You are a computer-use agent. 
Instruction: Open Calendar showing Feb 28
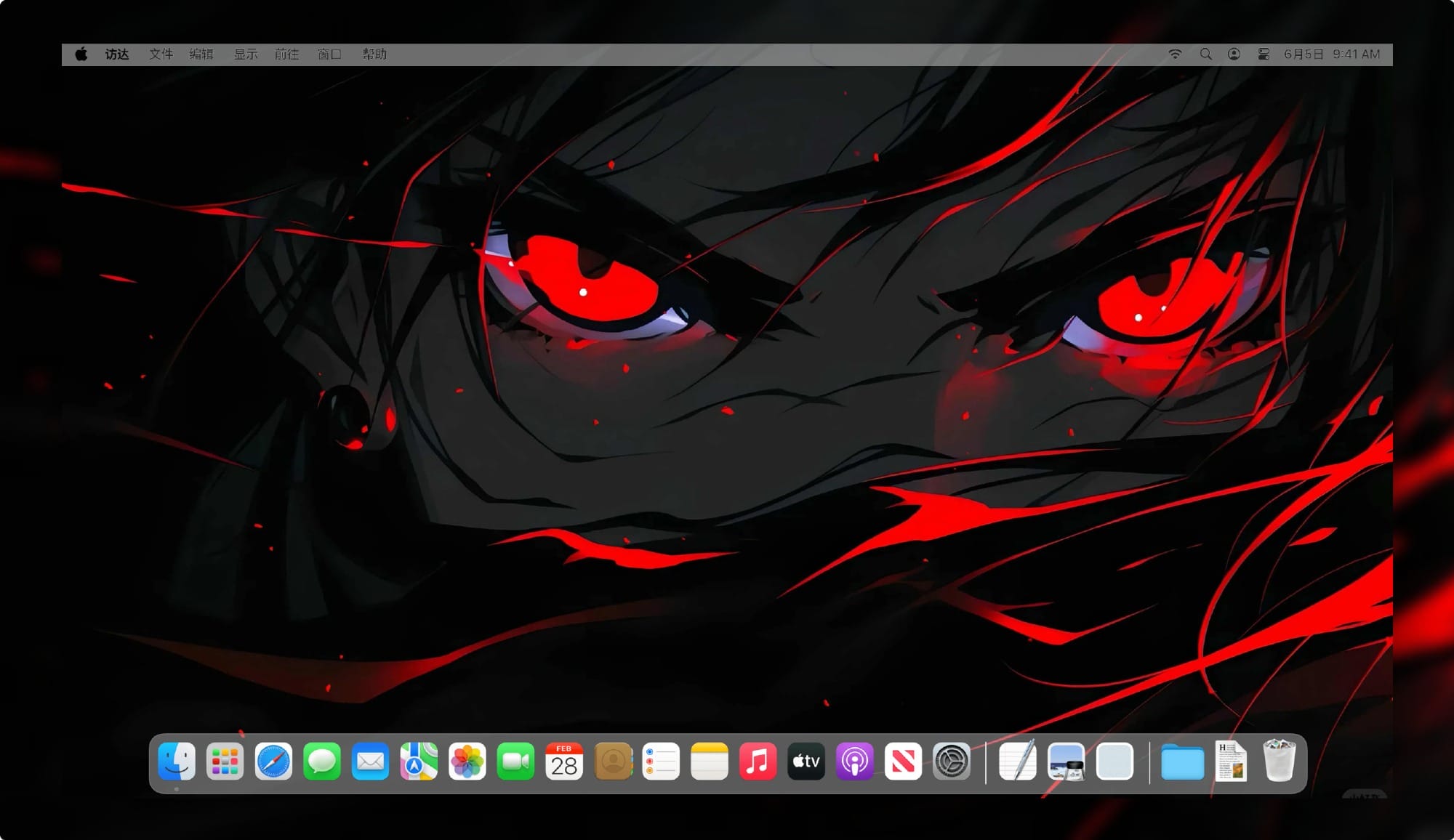[x=564, y=762]
